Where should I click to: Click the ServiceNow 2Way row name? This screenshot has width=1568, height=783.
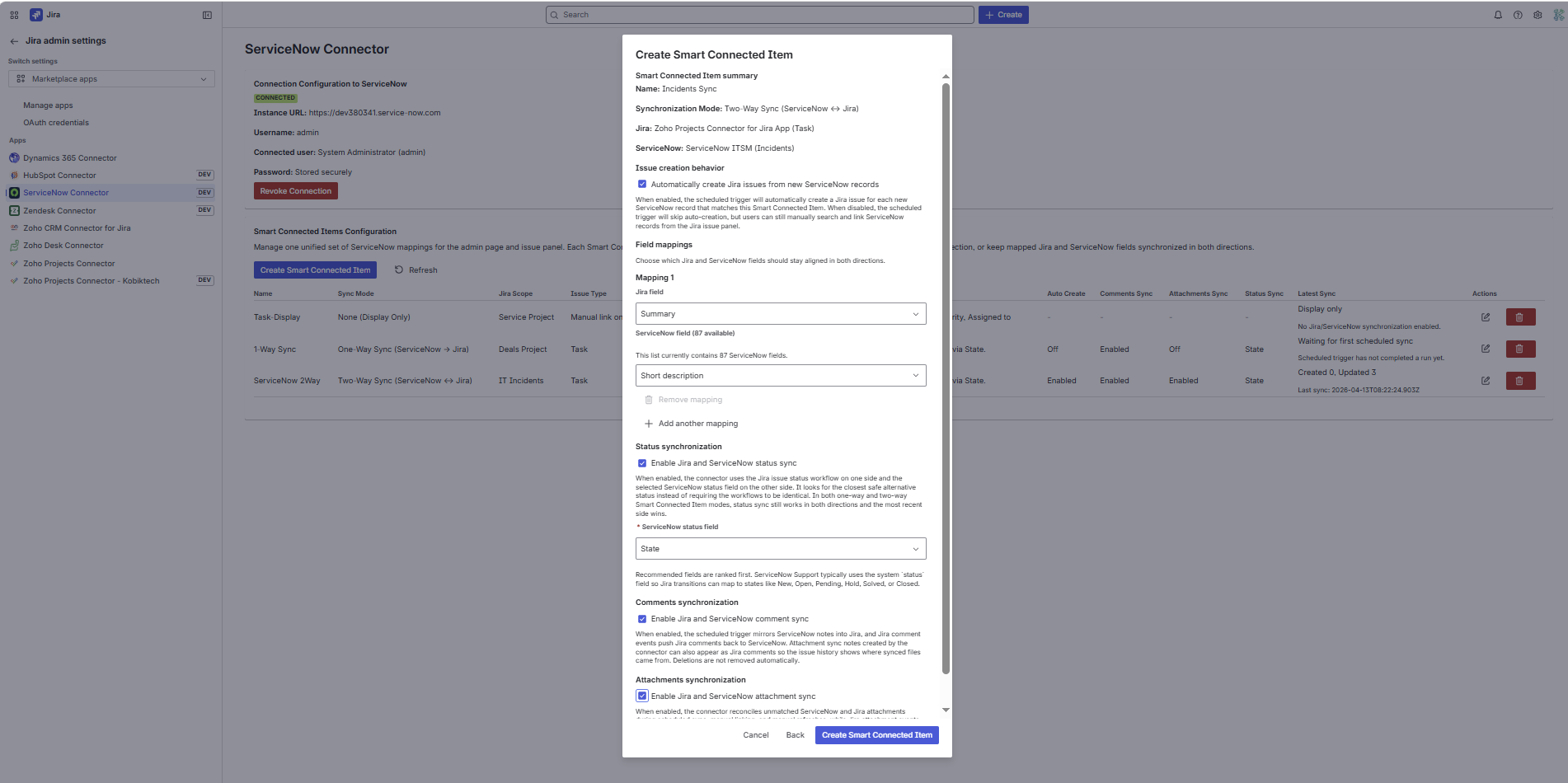287,381
